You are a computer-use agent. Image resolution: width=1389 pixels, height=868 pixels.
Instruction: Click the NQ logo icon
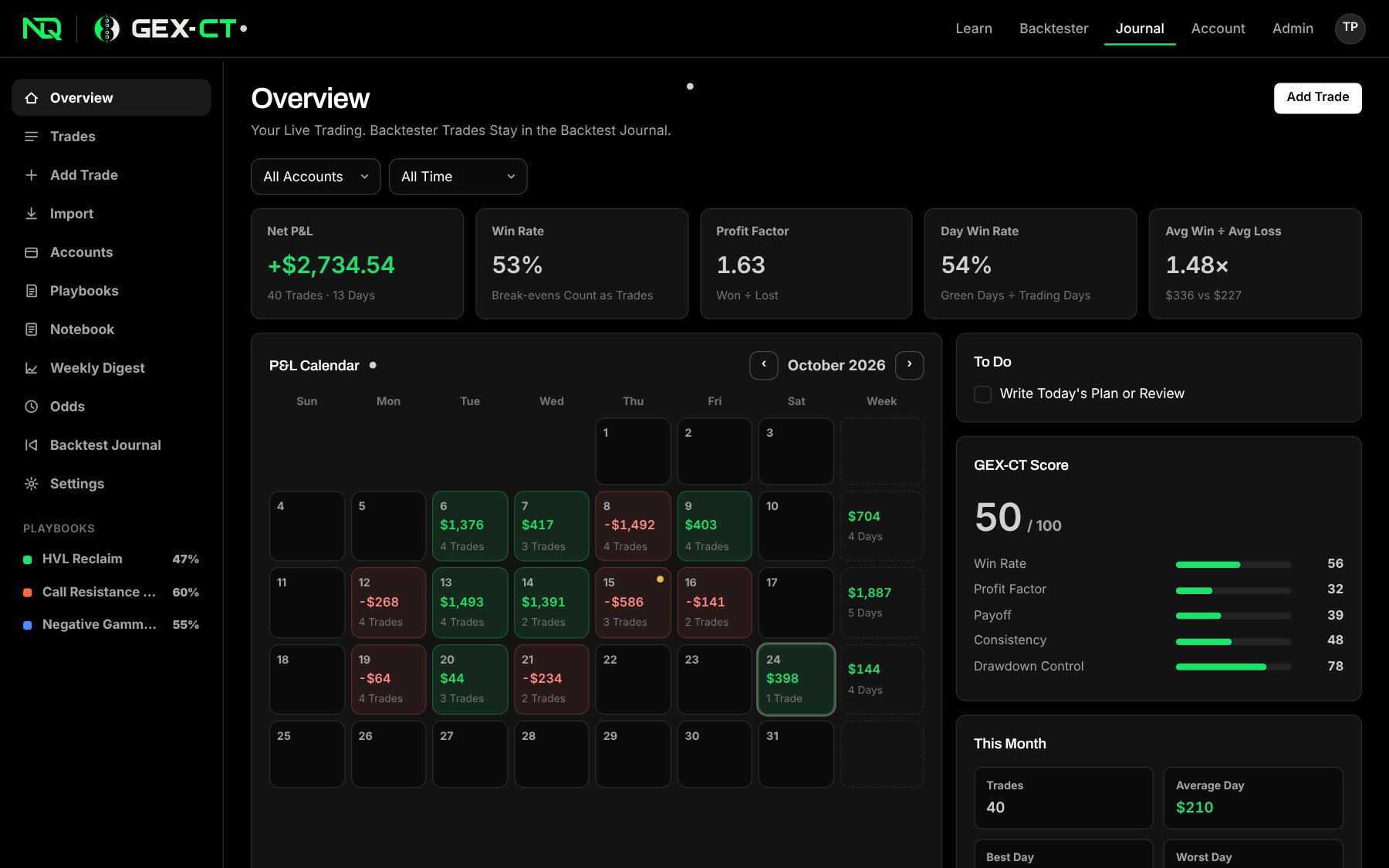42,29
